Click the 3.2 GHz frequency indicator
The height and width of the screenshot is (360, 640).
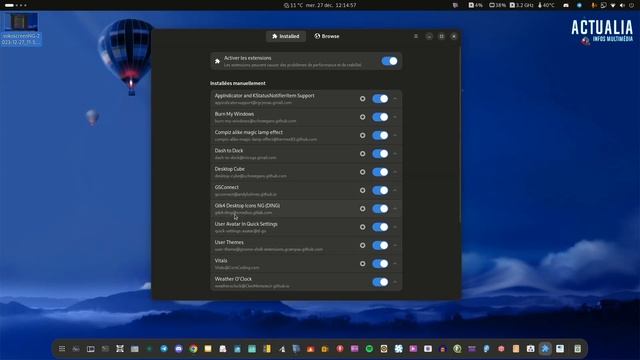522,5
